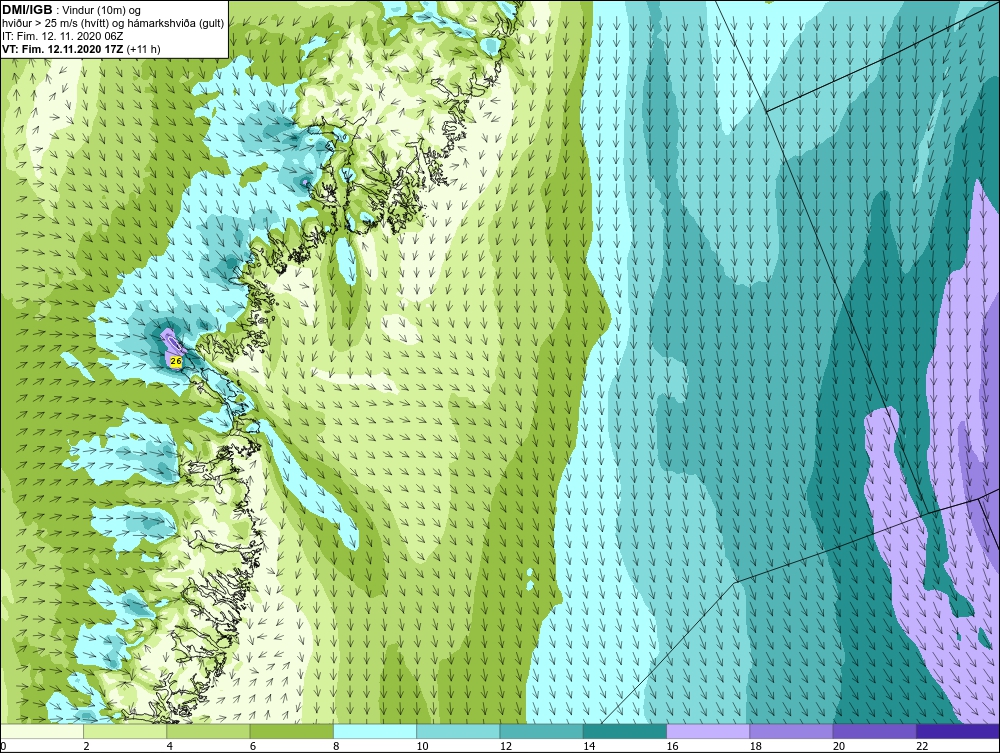This screenshot has width=1000, height=753.
Task: Click the legend scale label 14
Action: tap(589, 747)
